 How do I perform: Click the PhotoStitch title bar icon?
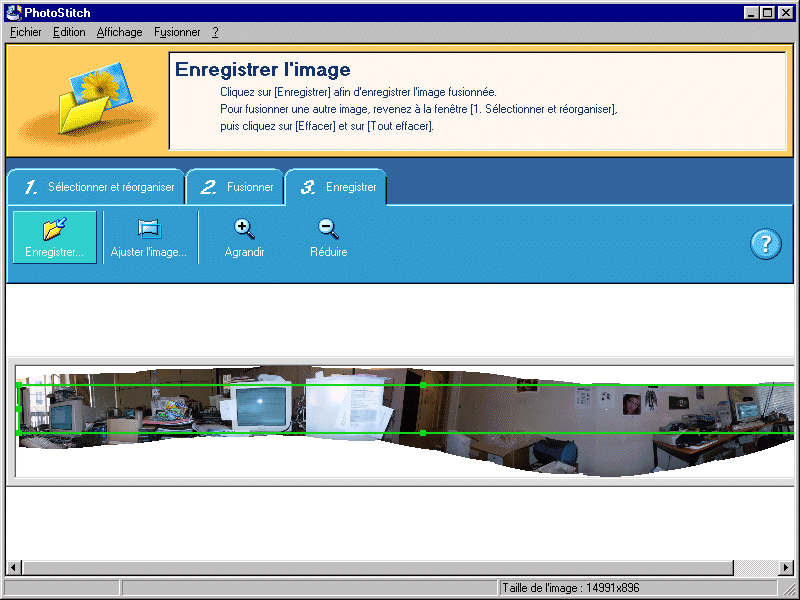[x=14, y=12]
